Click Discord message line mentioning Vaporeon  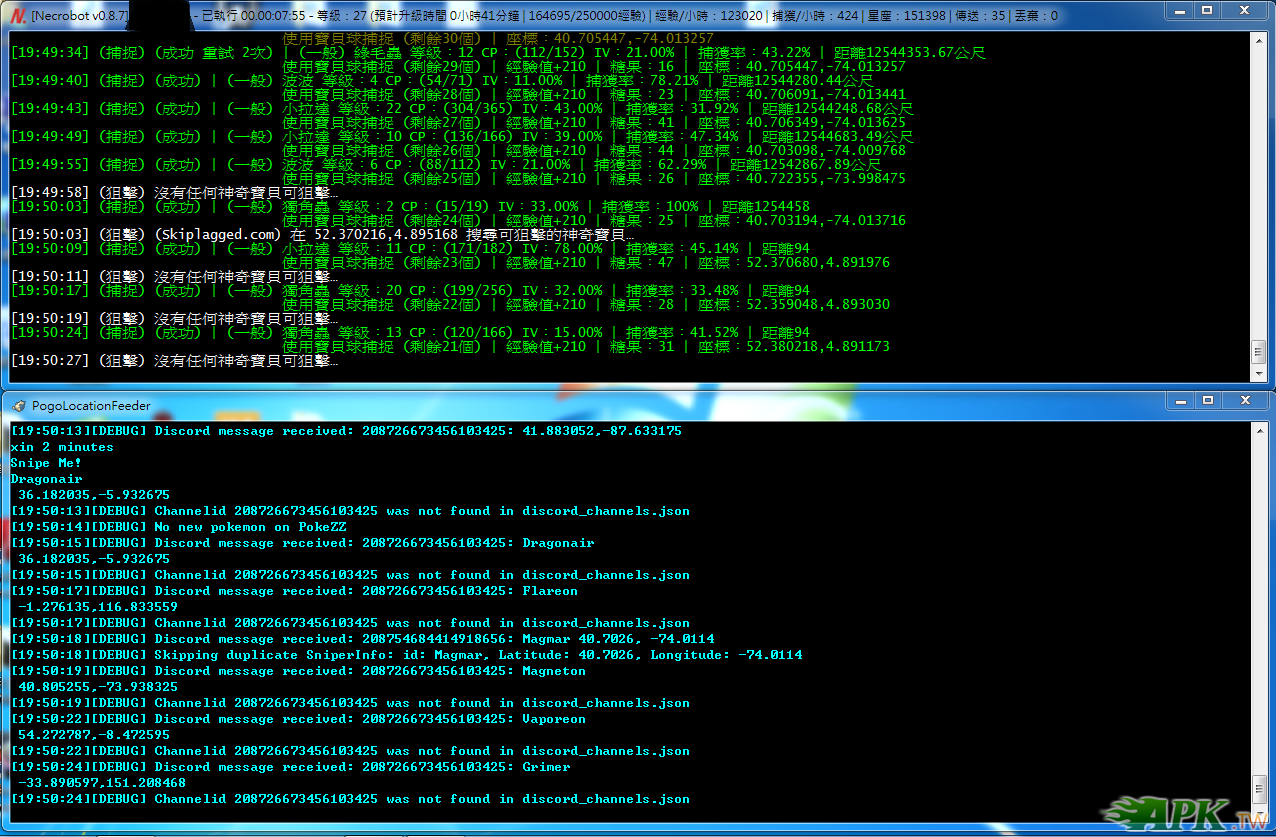(298, 719)
